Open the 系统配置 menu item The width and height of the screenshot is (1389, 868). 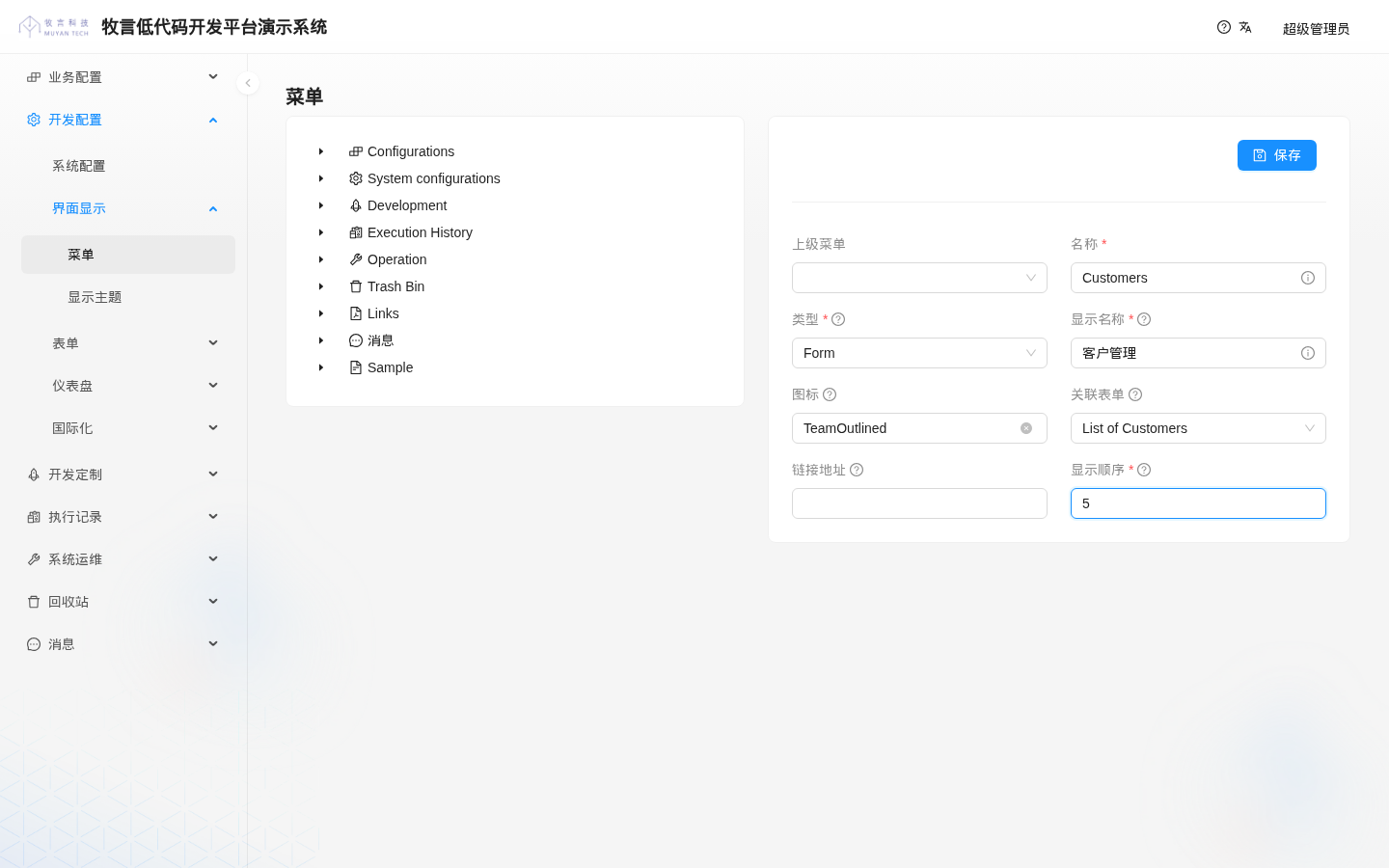click(79, 166)
